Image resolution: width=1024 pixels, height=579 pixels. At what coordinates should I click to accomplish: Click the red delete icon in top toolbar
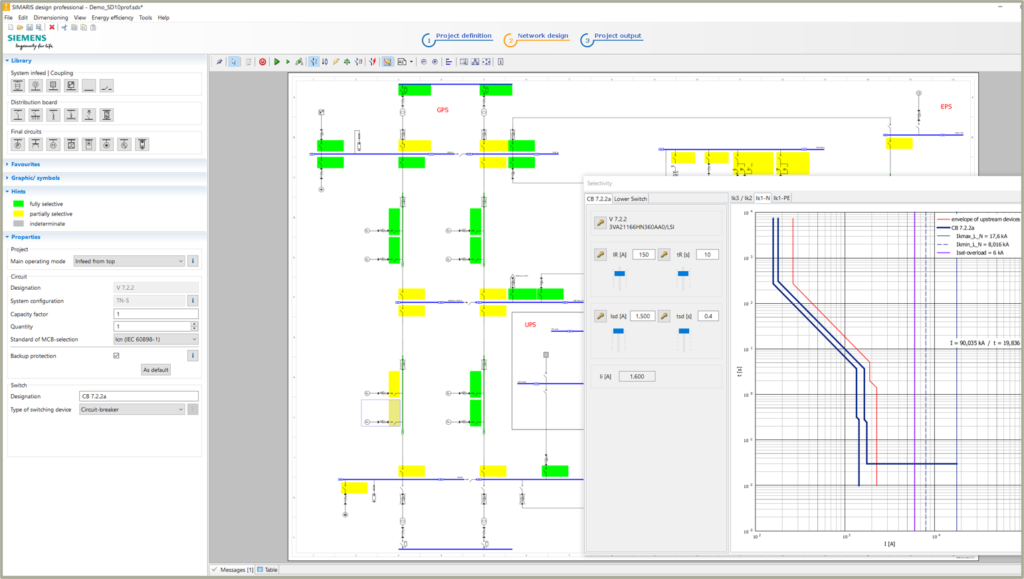pos(51,27)
